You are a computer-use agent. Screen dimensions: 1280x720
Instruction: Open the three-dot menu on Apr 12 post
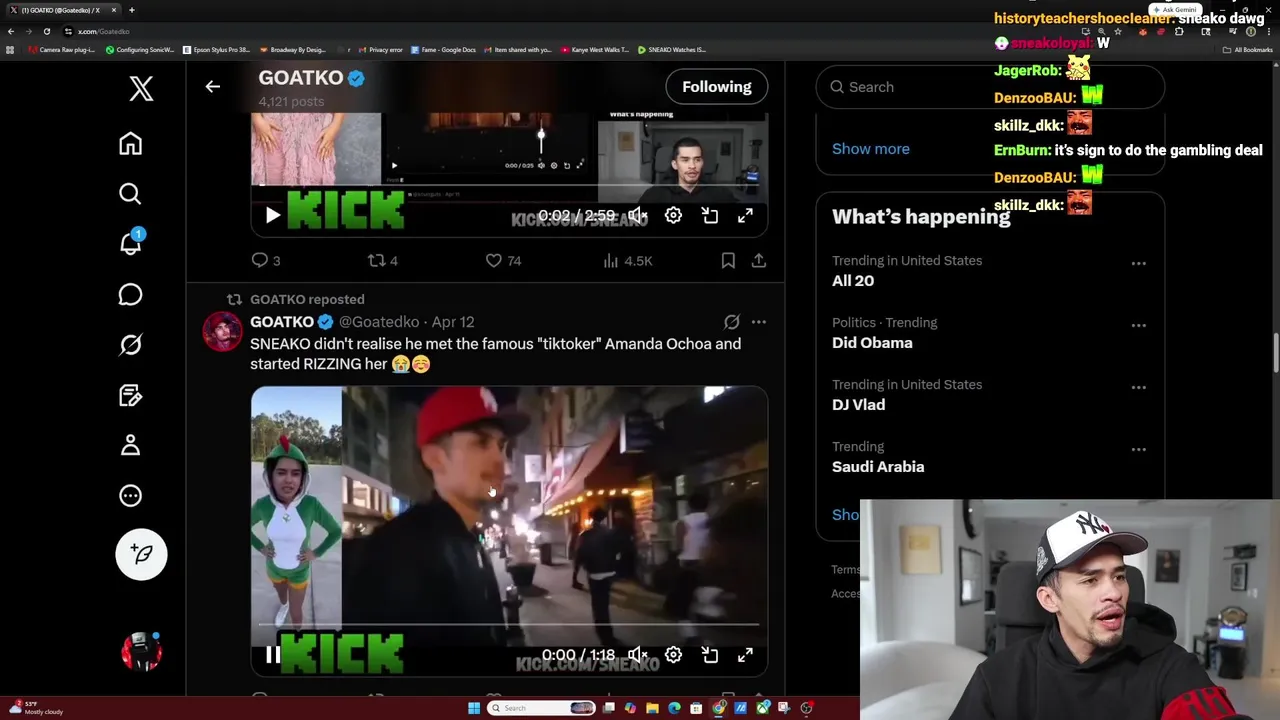pyautogui.click(x=759, y=322)
